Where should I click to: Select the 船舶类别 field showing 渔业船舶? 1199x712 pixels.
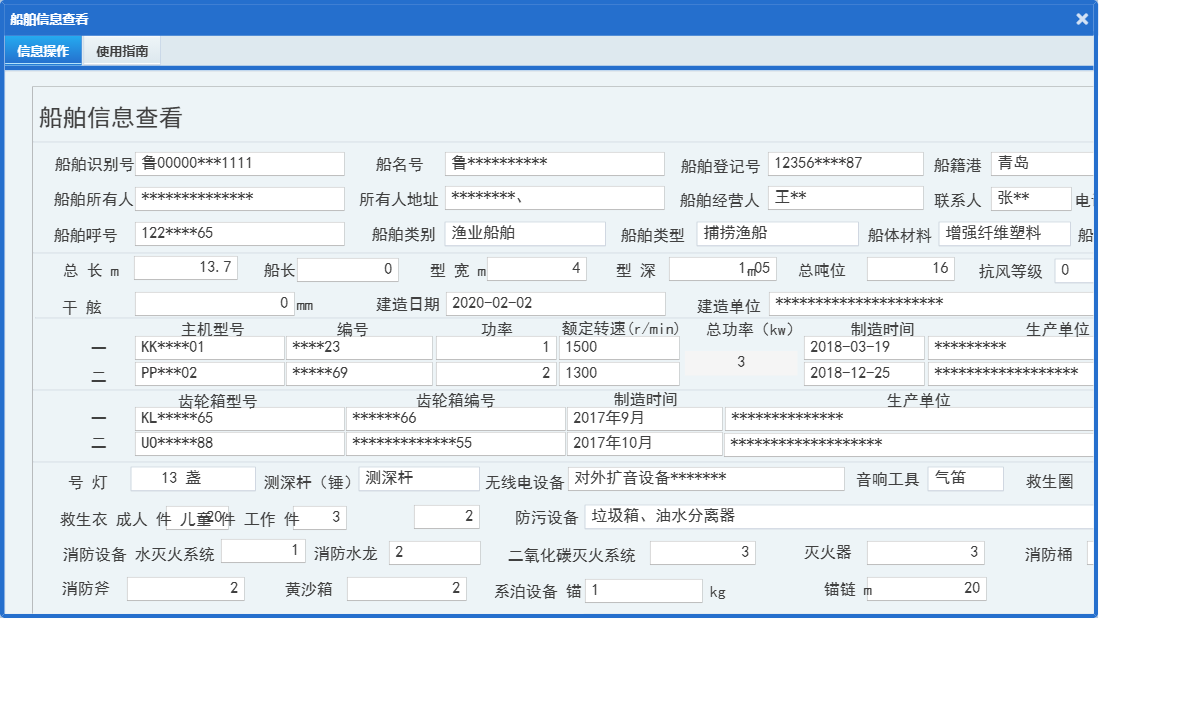(x=525, y=233)
